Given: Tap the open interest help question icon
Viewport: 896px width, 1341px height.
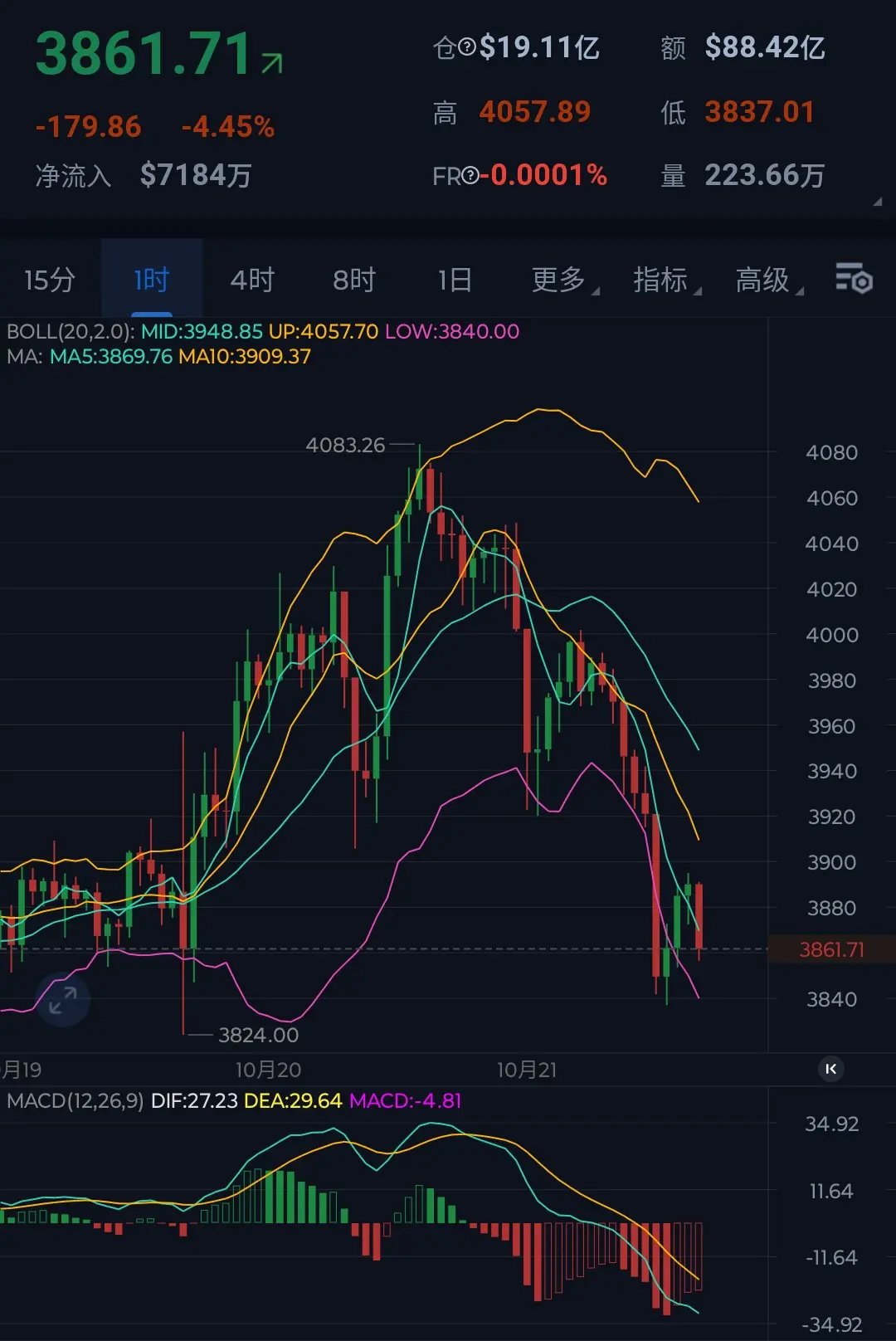Looking at the screenshot, I should click(x=467, y=47).
